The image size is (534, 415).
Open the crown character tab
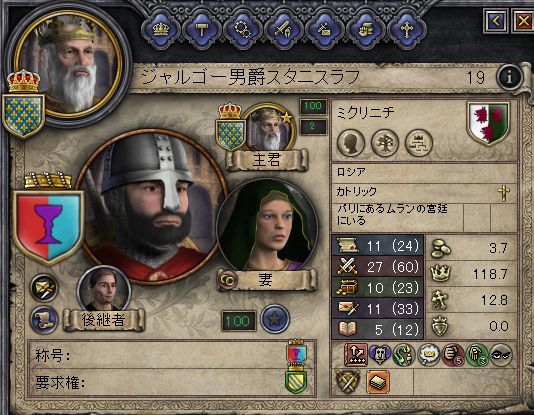(x=161, y=30)
